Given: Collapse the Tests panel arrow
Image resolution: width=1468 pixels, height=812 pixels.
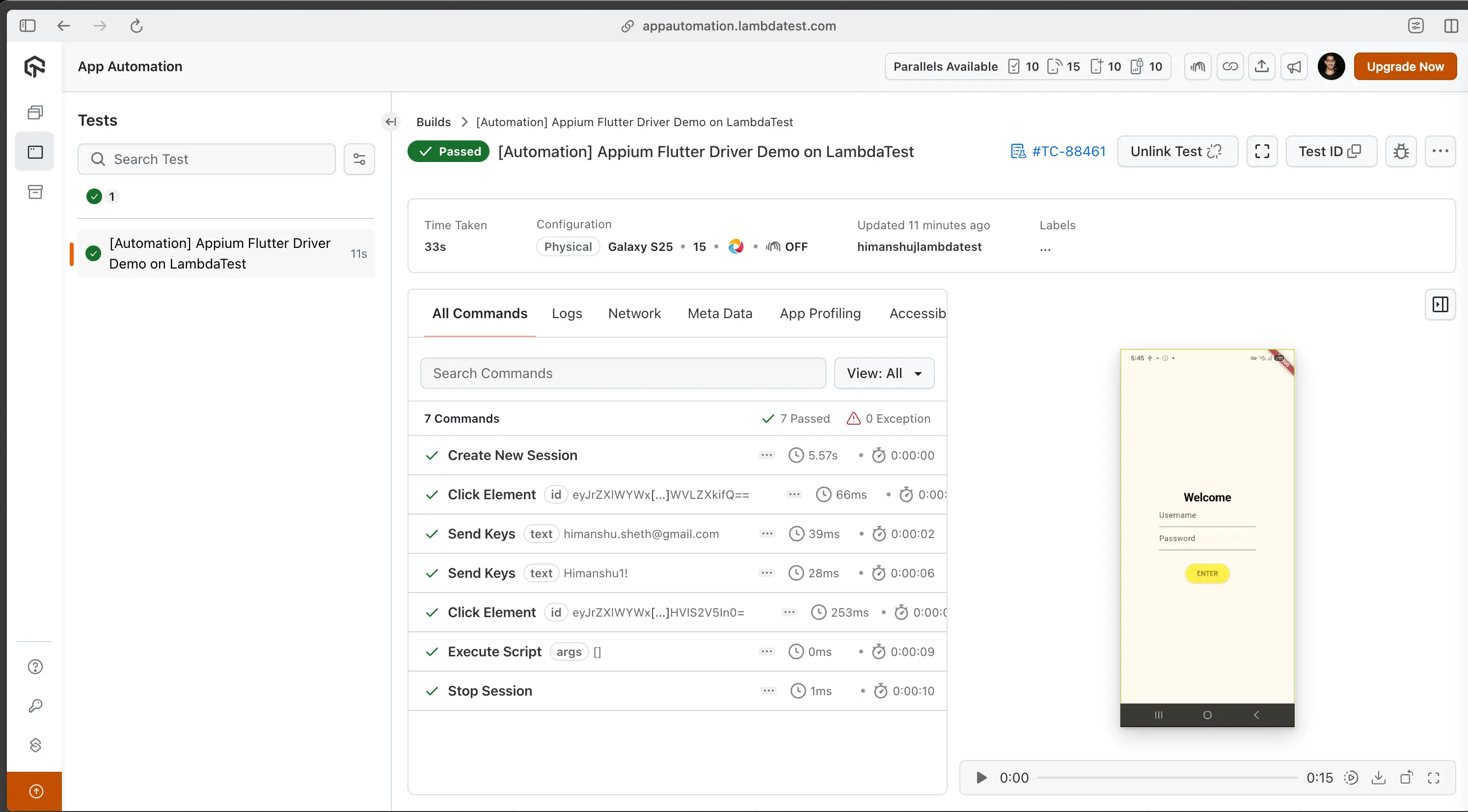Looking at the screenshot, I should click(391, 121).
